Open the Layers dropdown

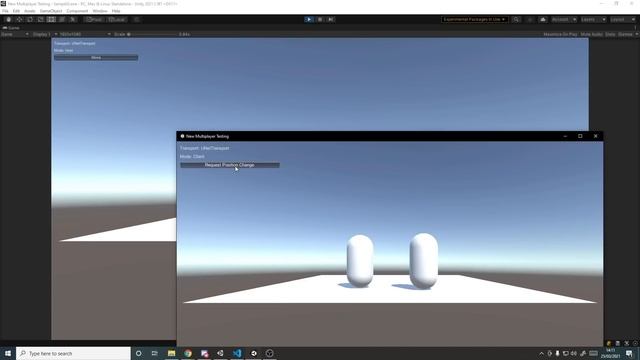click(x=593, y=20)
